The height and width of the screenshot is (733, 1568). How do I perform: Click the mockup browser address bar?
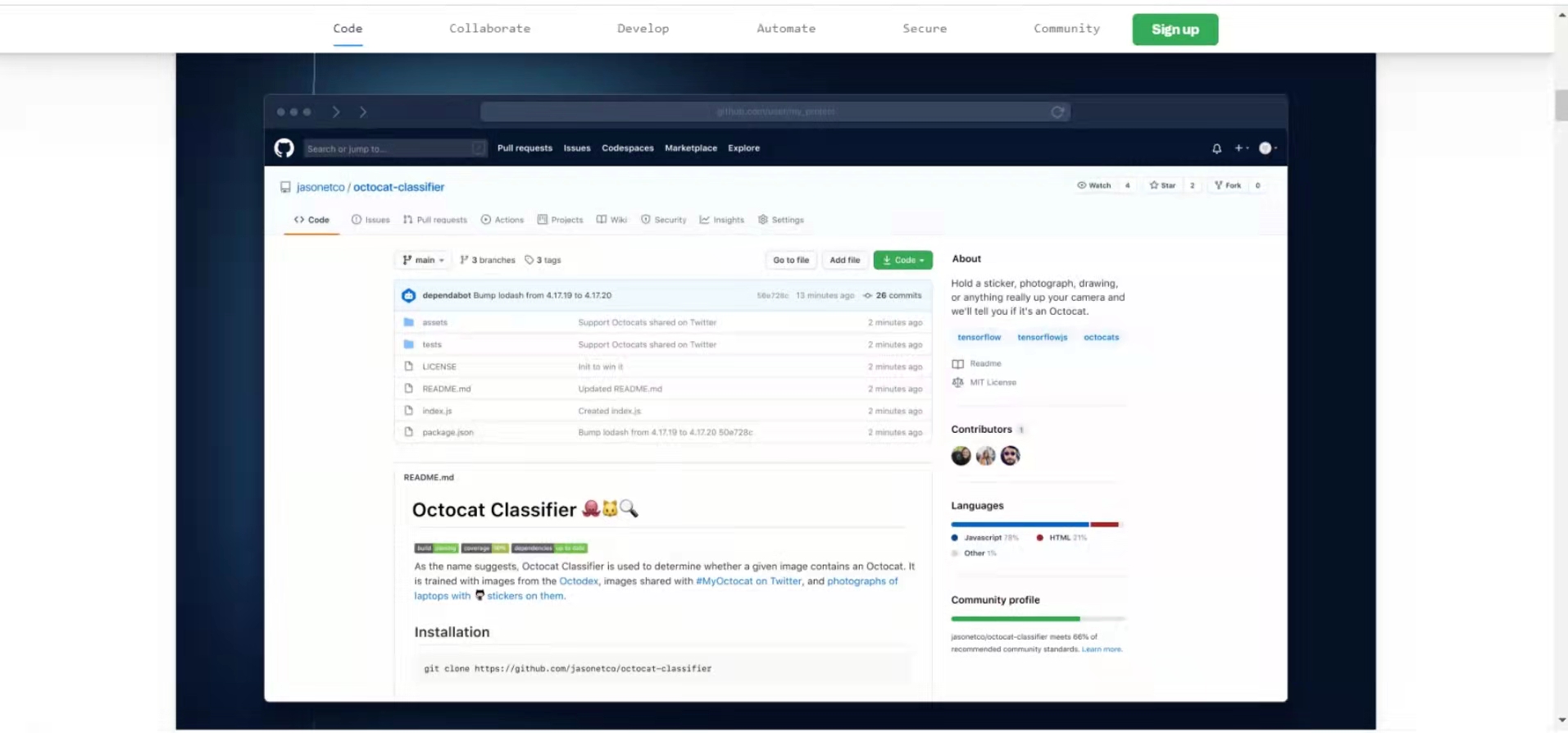pos(775,112)
